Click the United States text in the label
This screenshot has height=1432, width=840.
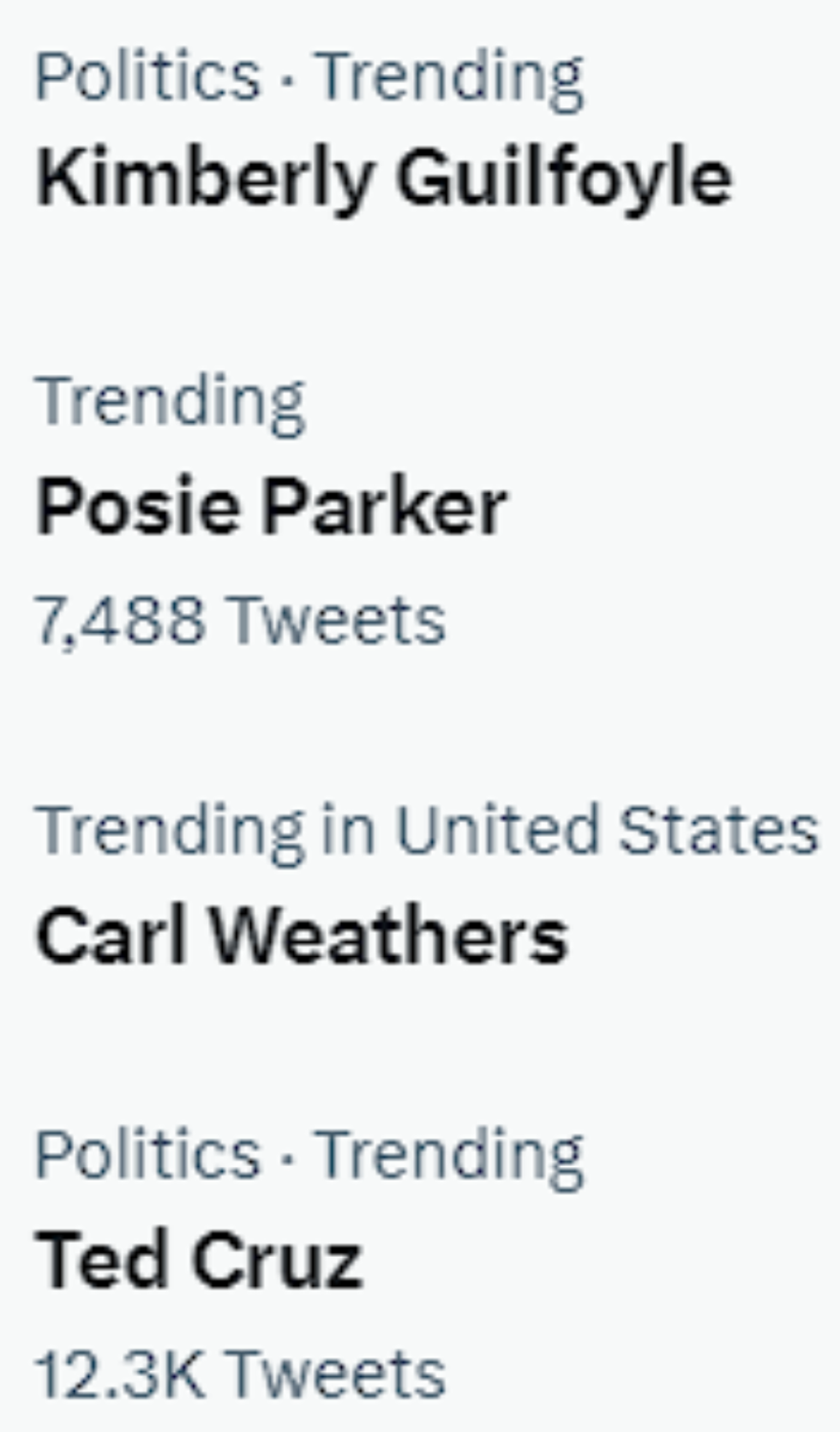tap(606, 830)
